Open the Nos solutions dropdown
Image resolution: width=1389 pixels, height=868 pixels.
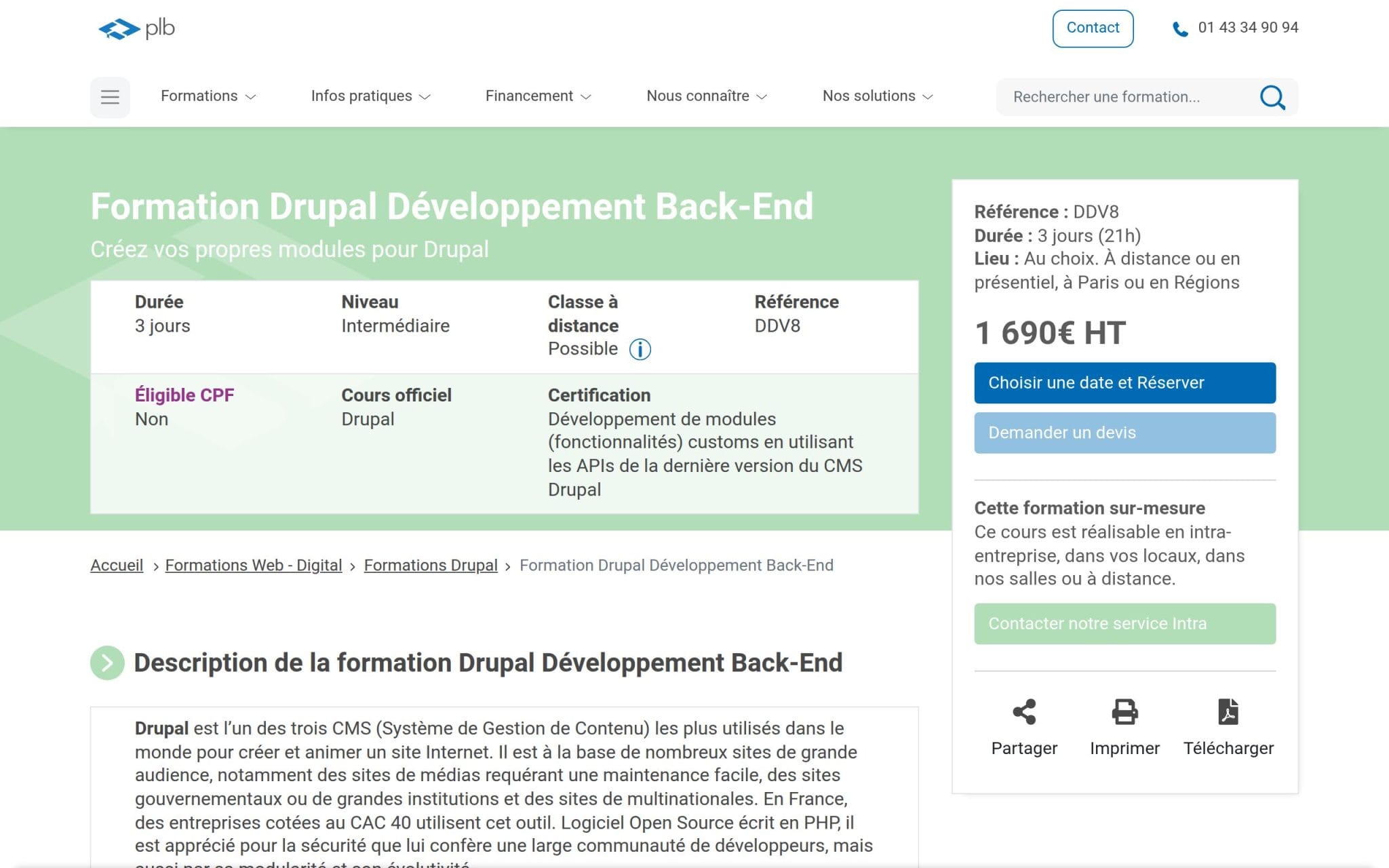[878, 96]
